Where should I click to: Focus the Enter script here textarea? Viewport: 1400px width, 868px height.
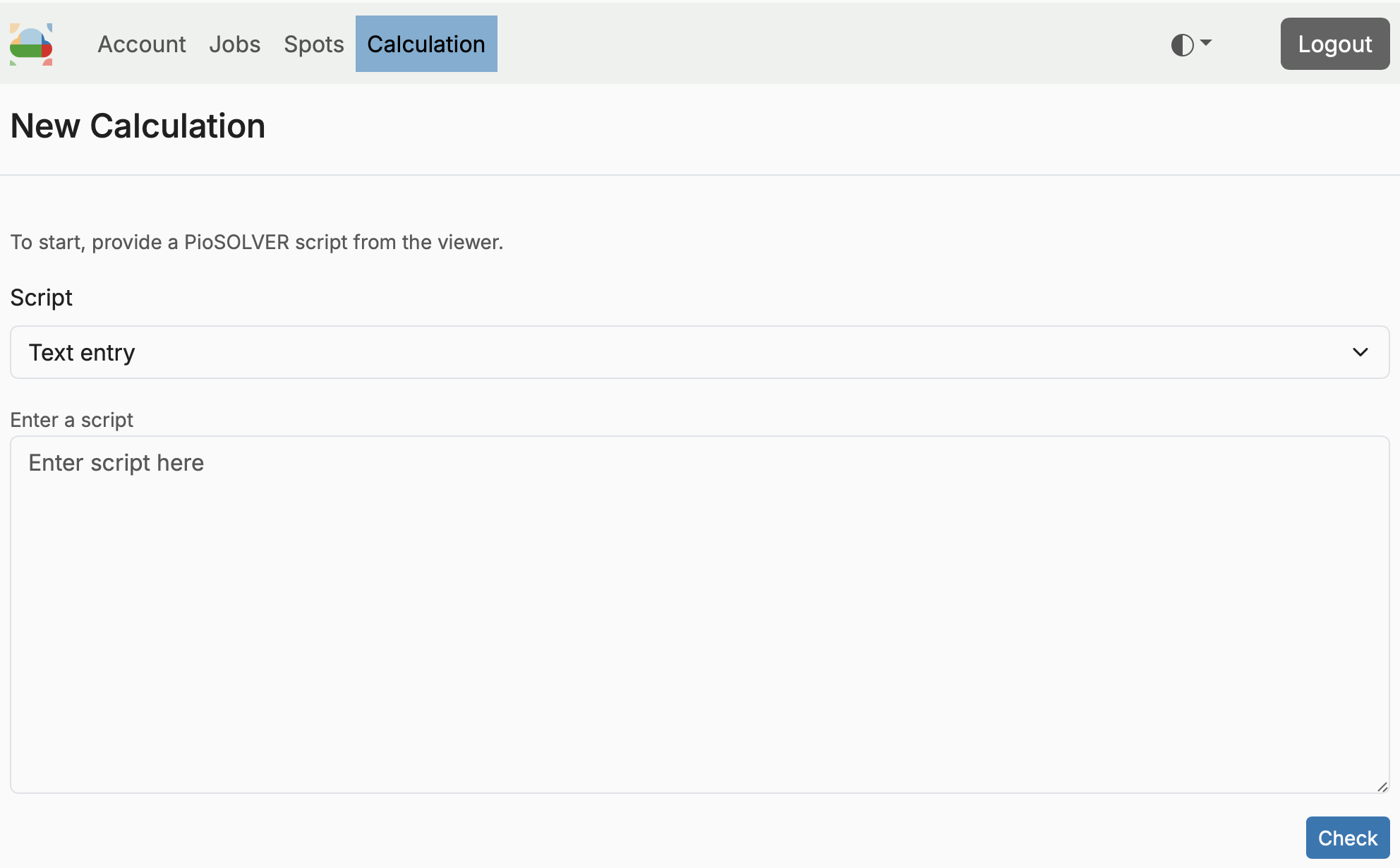[x=700, y=615]
